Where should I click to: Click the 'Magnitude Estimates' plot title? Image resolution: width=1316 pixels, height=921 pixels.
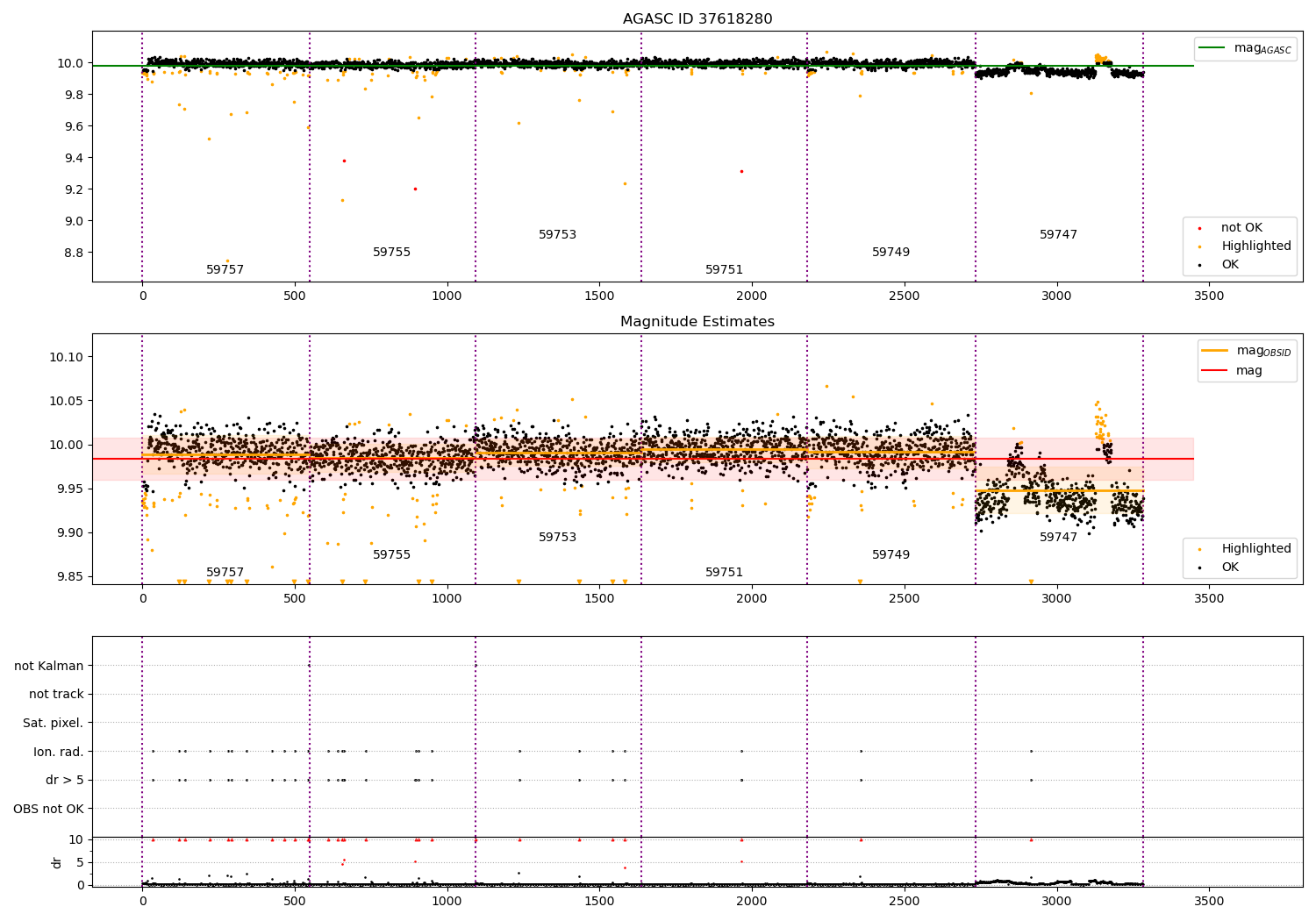(697, 322)
